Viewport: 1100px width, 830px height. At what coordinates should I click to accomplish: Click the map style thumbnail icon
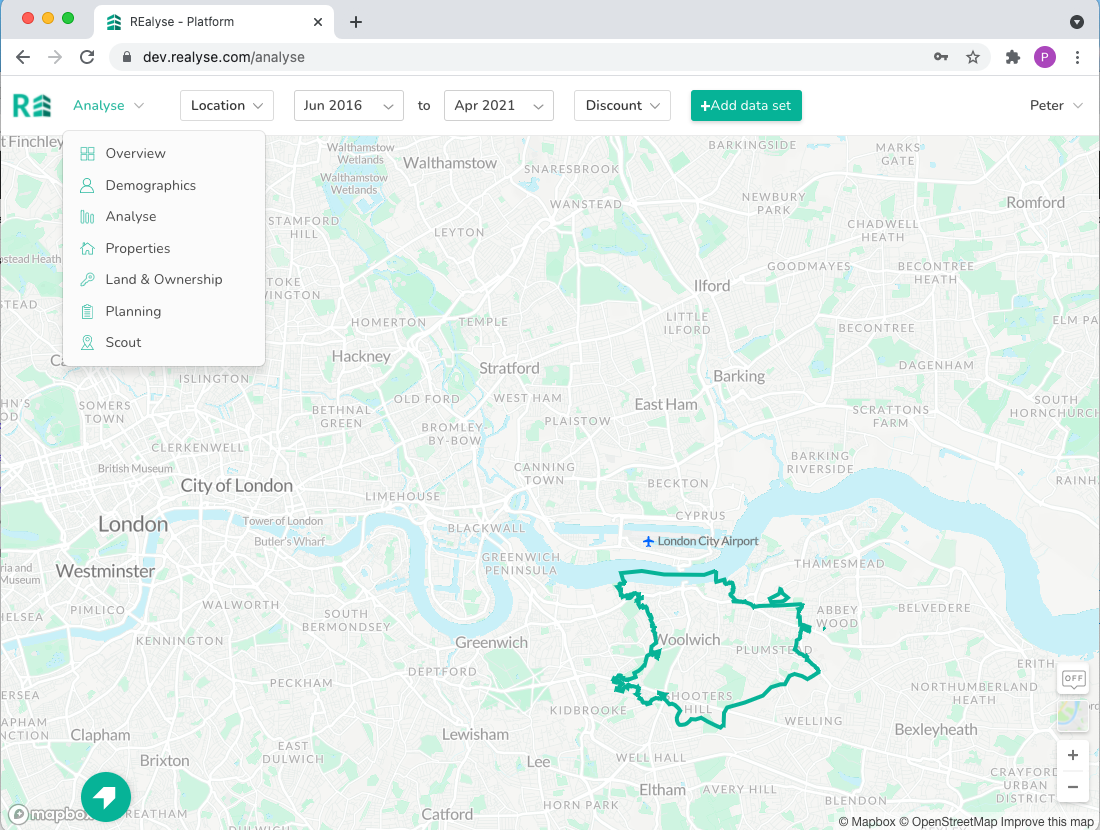(x=1073, y=714)
